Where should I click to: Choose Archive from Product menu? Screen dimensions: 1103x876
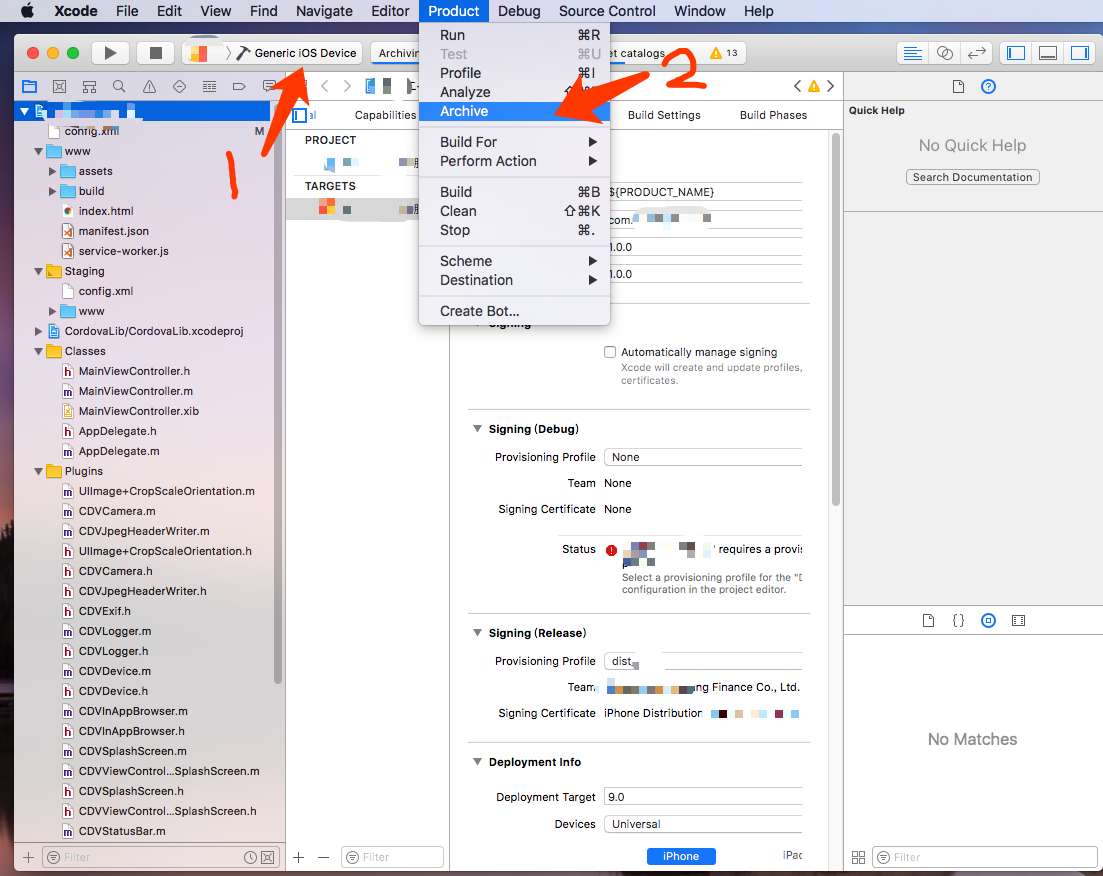[514, 111]
